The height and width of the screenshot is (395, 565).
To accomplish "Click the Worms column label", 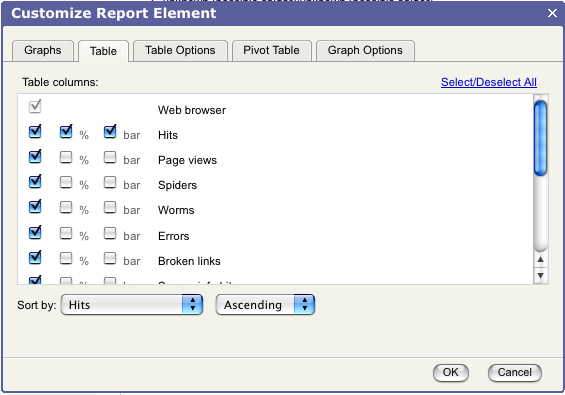I will point(176,210).
